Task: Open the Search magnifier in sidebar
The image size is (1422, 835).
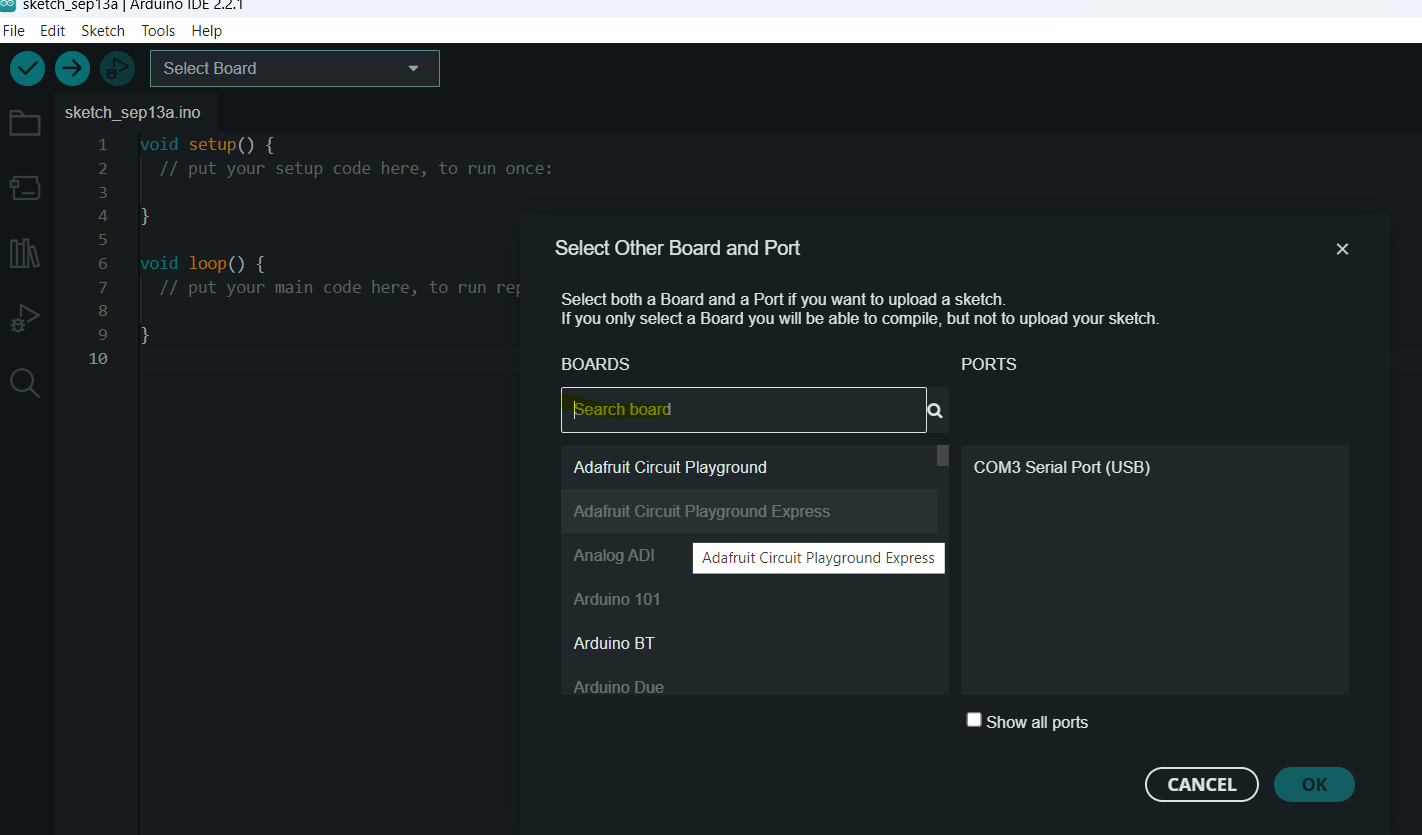Action: (x=25, y=383)
